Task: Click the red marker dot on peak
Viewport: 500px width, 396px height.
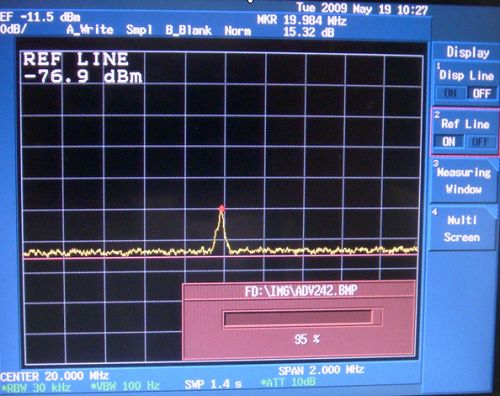Action: coord(222,209)
